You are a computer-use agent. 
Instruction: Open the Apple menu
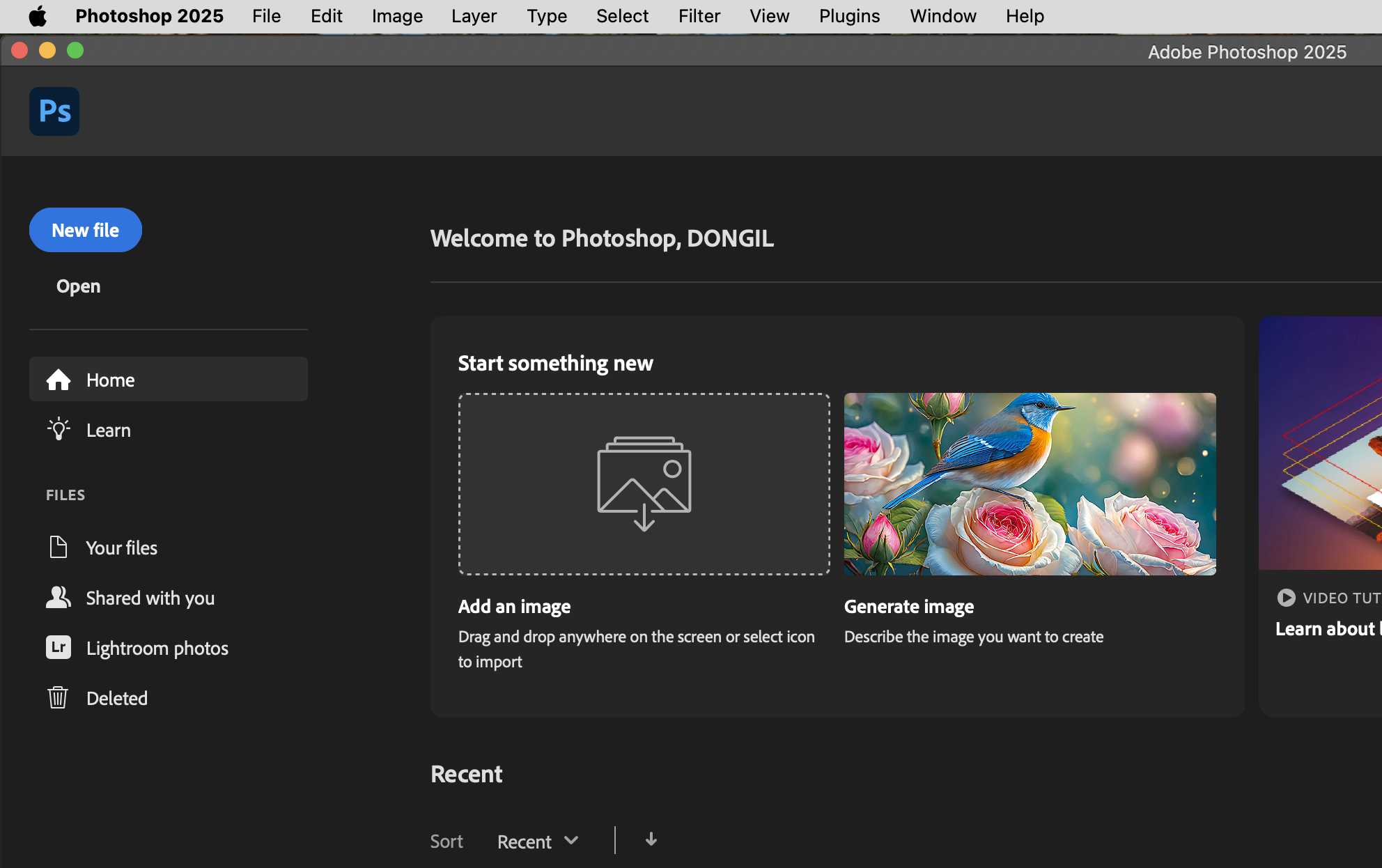coord(38,16)
